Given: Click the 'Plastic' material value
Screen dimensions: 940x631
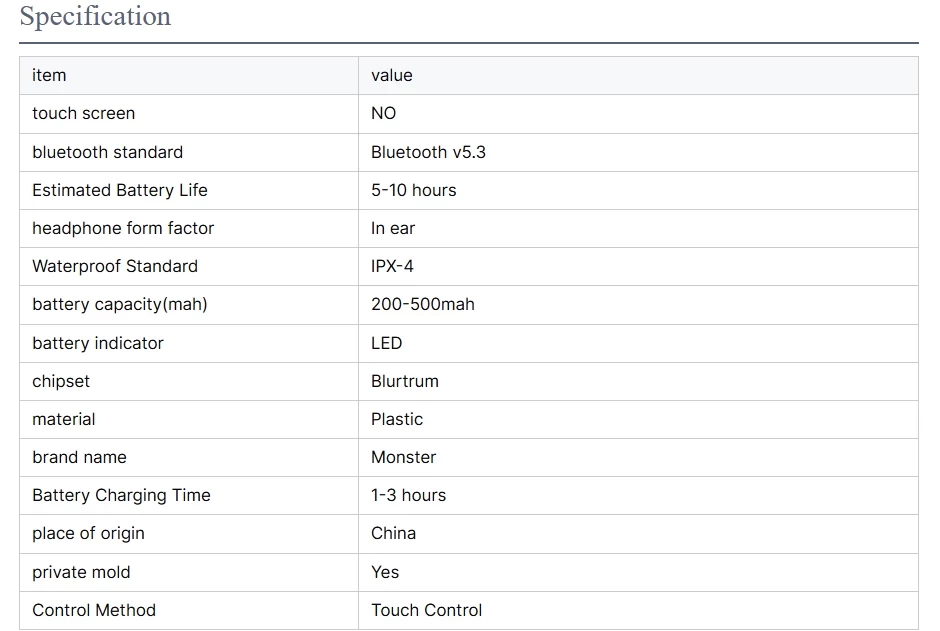Looking at the screenshot, I should click(x=396, y=419).
